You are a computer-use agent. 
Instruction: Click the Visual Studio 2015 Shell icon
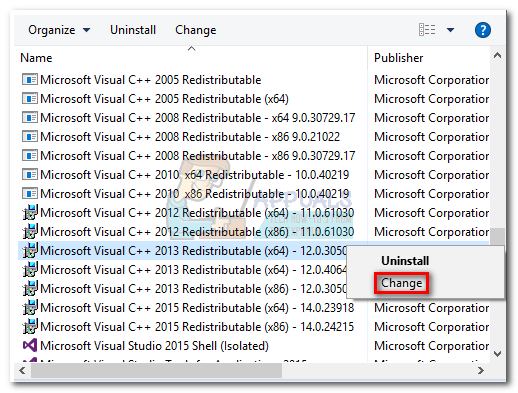(x=30, y=345)
